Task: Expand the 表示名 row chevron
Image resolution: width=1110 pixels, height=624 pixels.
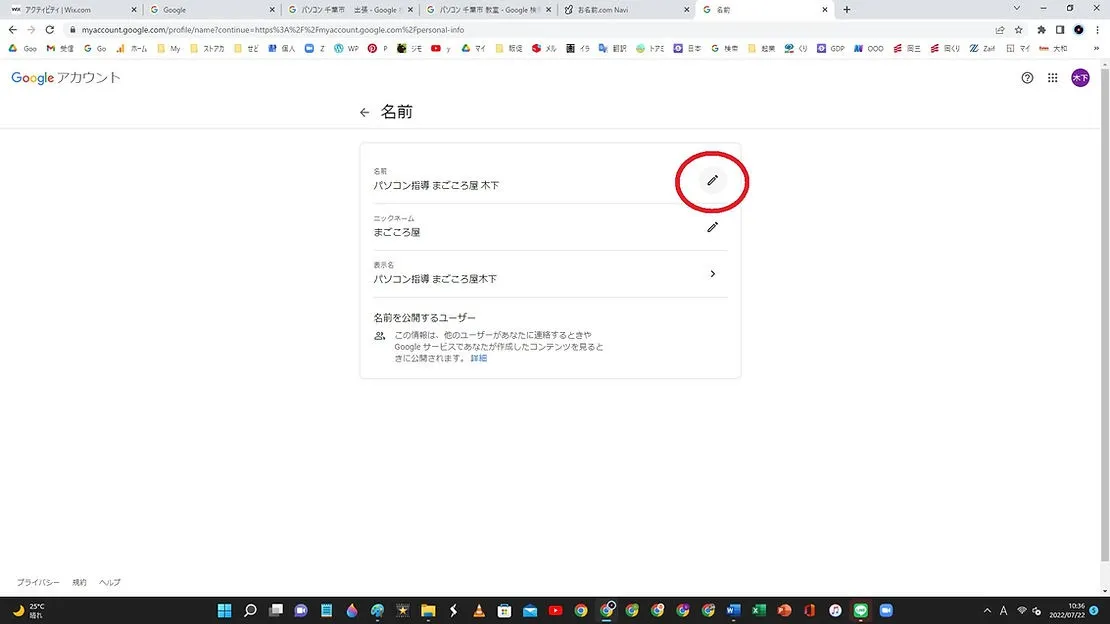Action: [x=712, y=274]
